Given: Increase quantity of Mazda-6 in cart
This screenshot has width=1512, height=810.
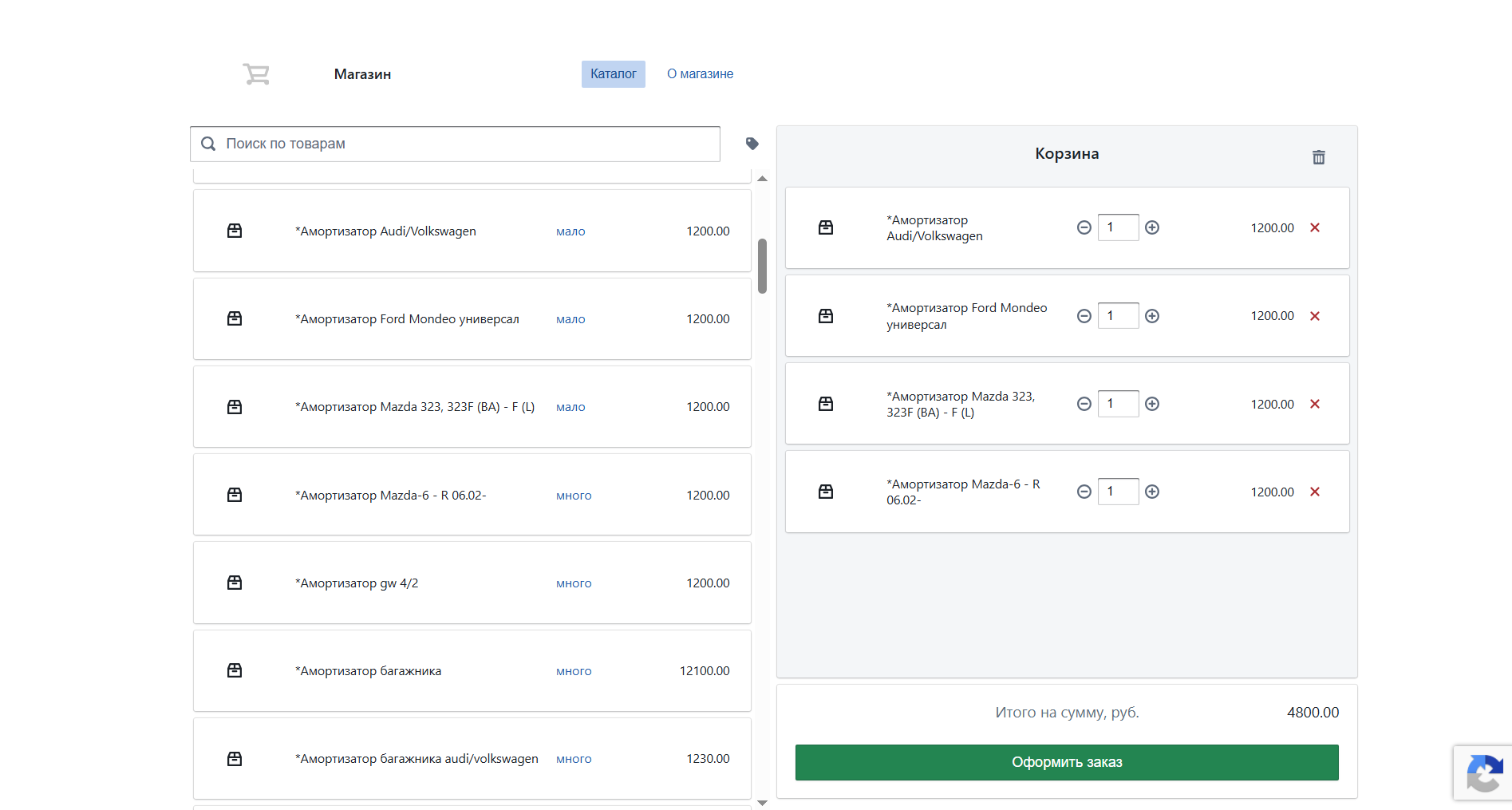Looking at the screenshot, I should pyautogui.click(x=1152, y=492).
